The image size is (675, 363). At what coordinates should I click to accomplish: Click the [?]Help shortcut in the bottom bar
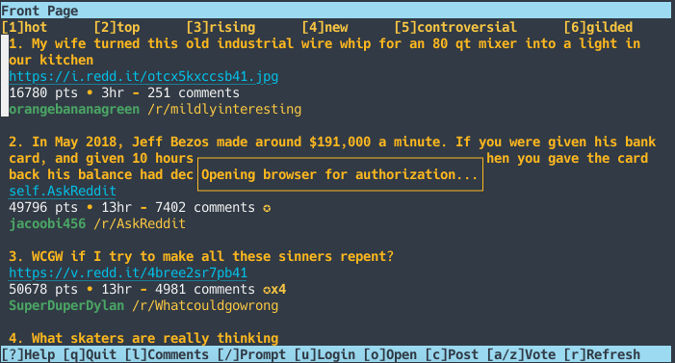[28, 355]
